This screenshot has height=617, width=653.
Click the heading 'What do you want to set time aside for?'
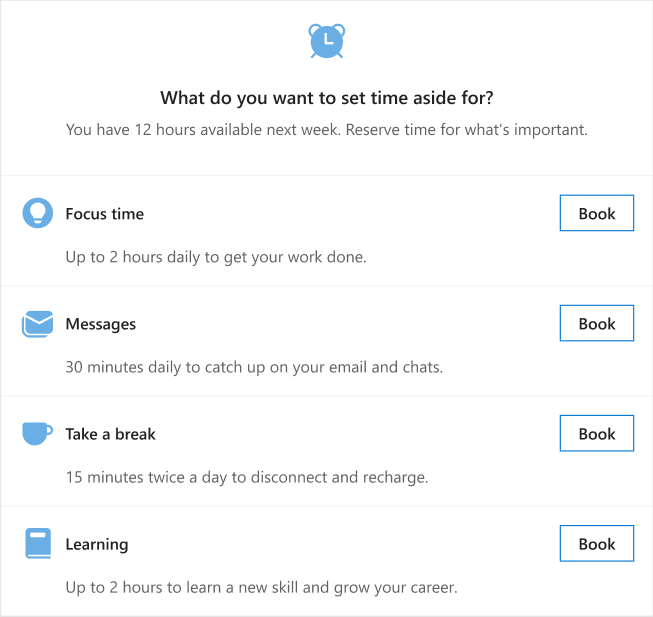[x=327, y=98]
